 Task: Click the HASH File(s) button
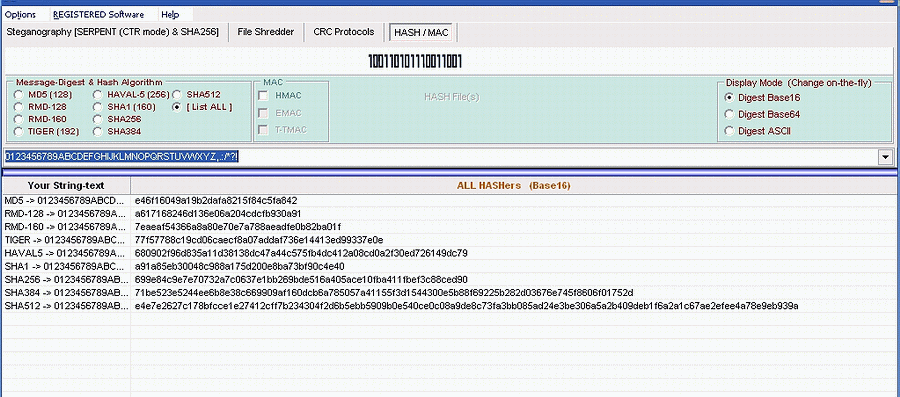[451, 97]
